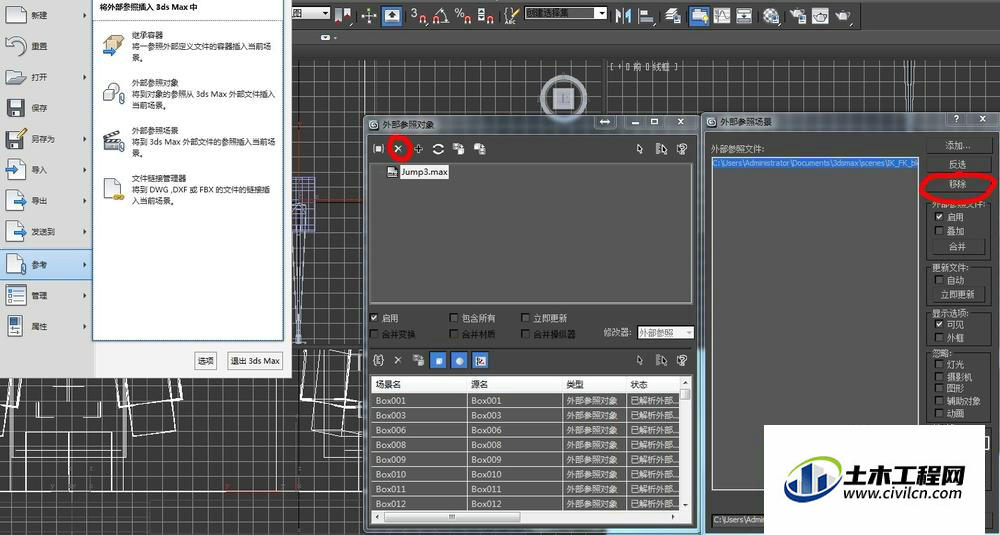Toggle the Keyboard Shortcut Override icon
Image resolution: width=1000 pixels, height=535 pixels.
[x=392, y=16]
